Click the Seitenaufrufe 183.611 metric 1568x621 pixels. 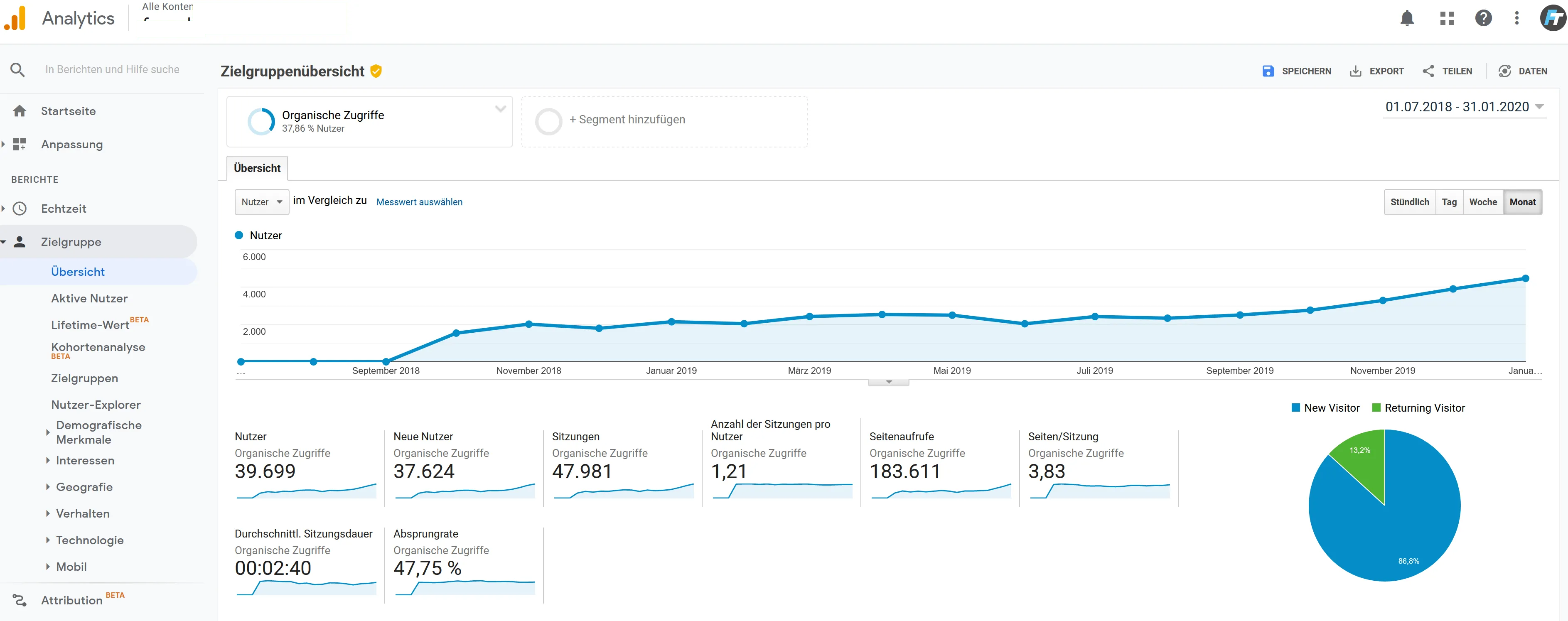click(941, 466)
